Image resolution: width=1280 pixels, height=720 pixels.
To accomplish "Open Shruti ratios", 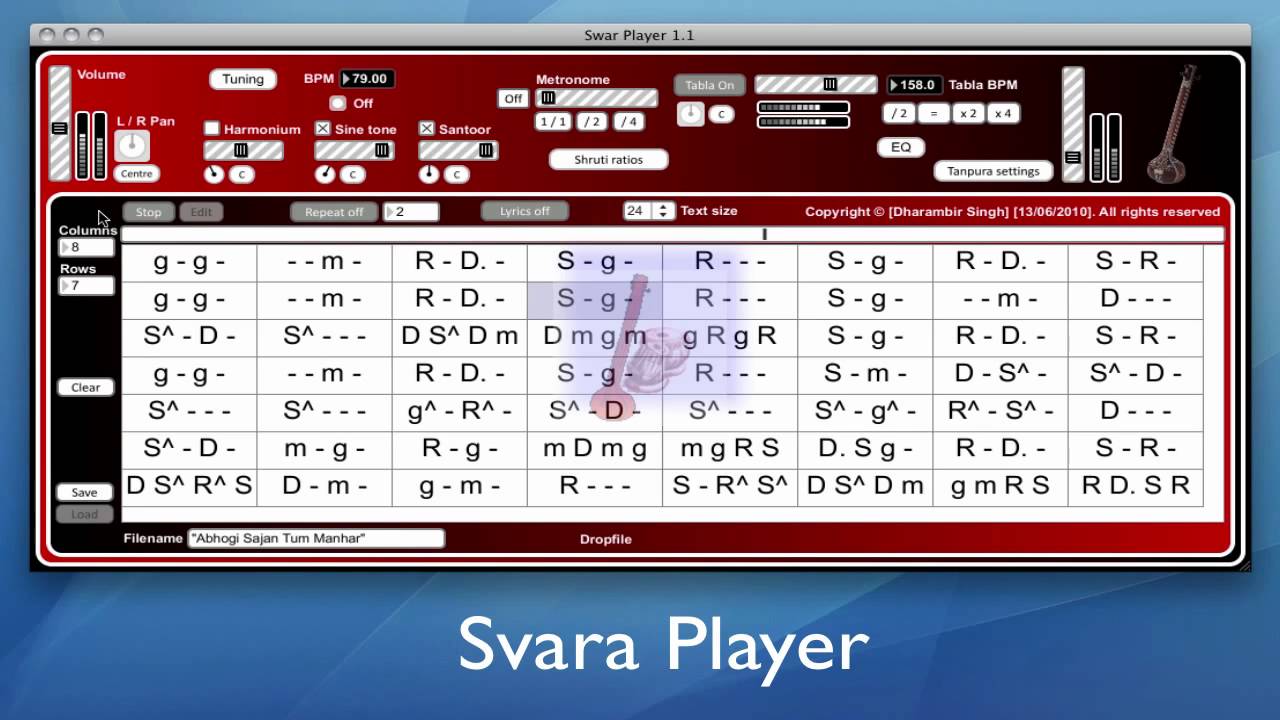I will (x=608, y=159).
